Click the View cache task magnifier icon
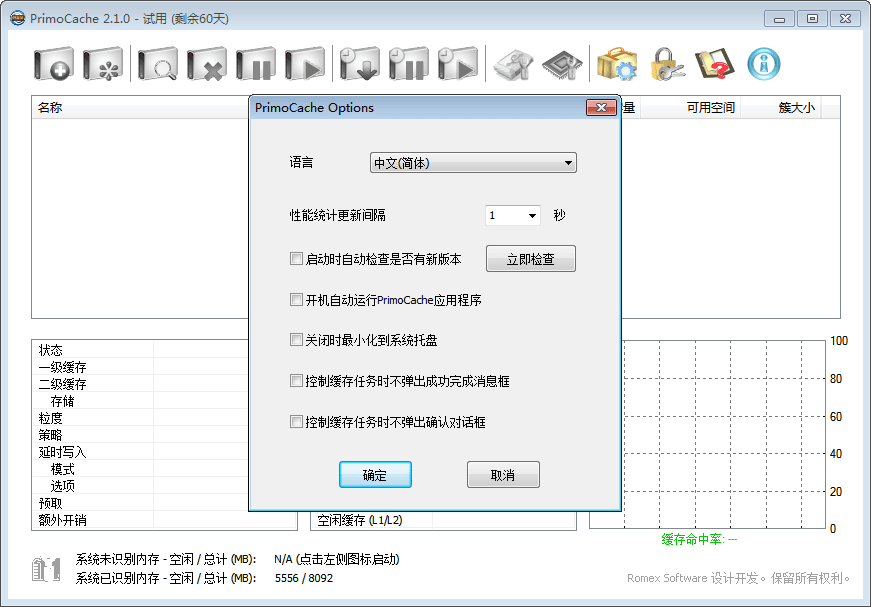 158,64
